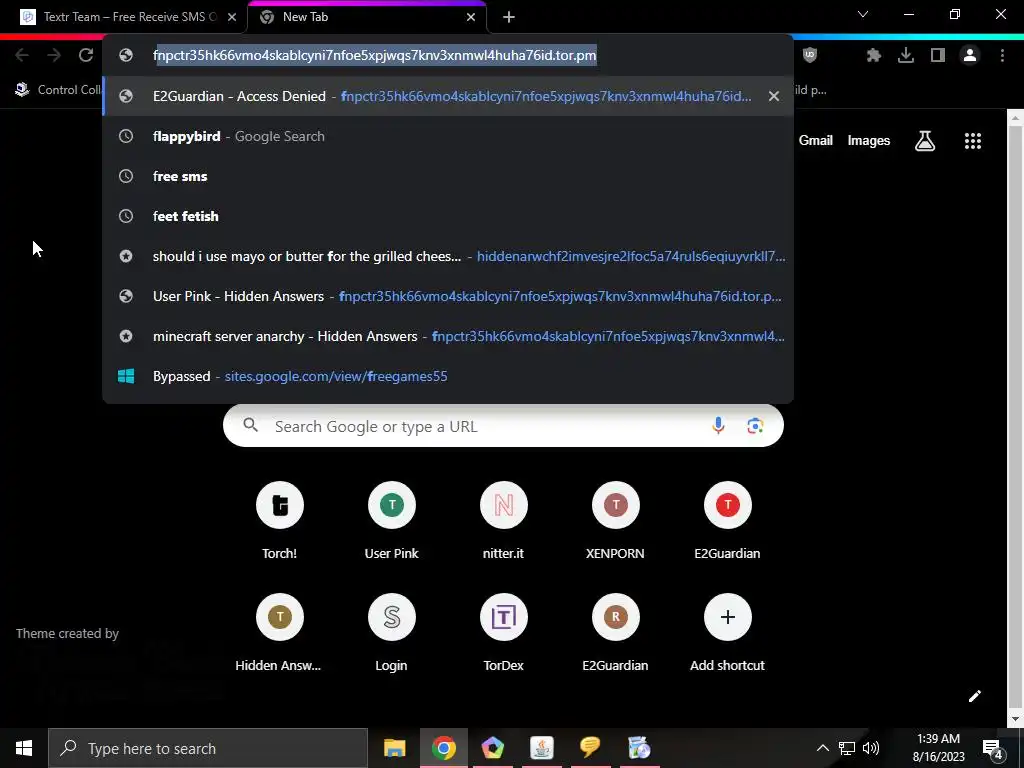This screenshot has height=768, width=1024.
Task: Close the New Tab tab
Action: pyautogui.click(x=471, y=17)
